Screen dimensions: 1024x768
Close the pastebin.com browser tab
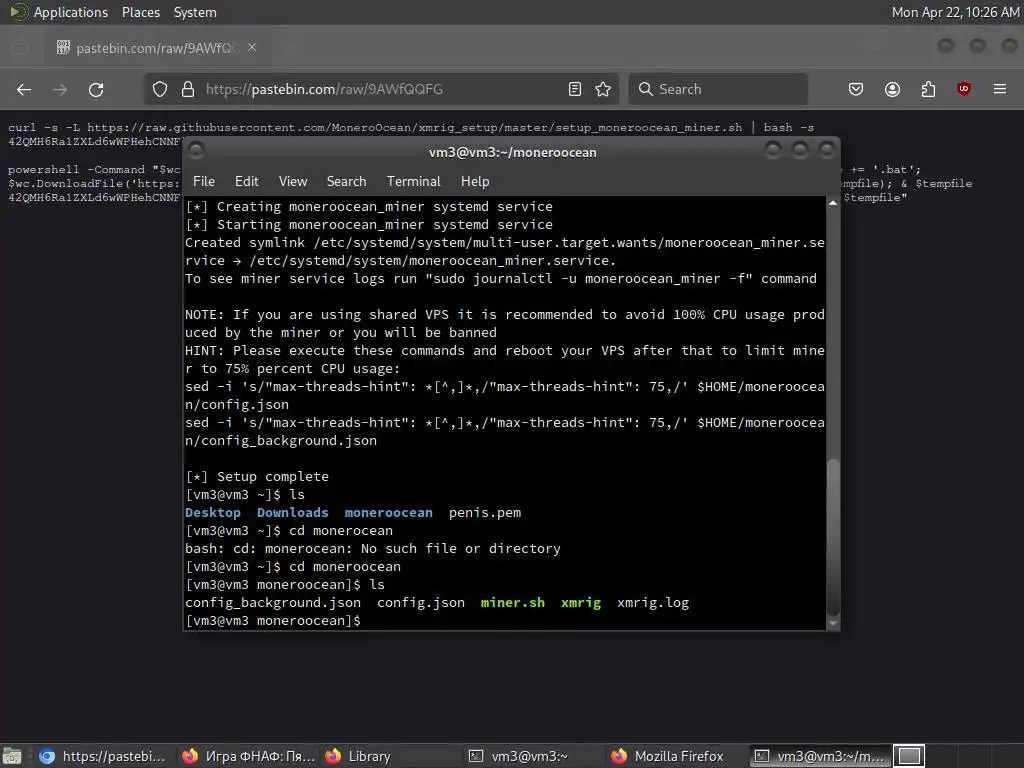pyautogui.click(x=252, y=48)
